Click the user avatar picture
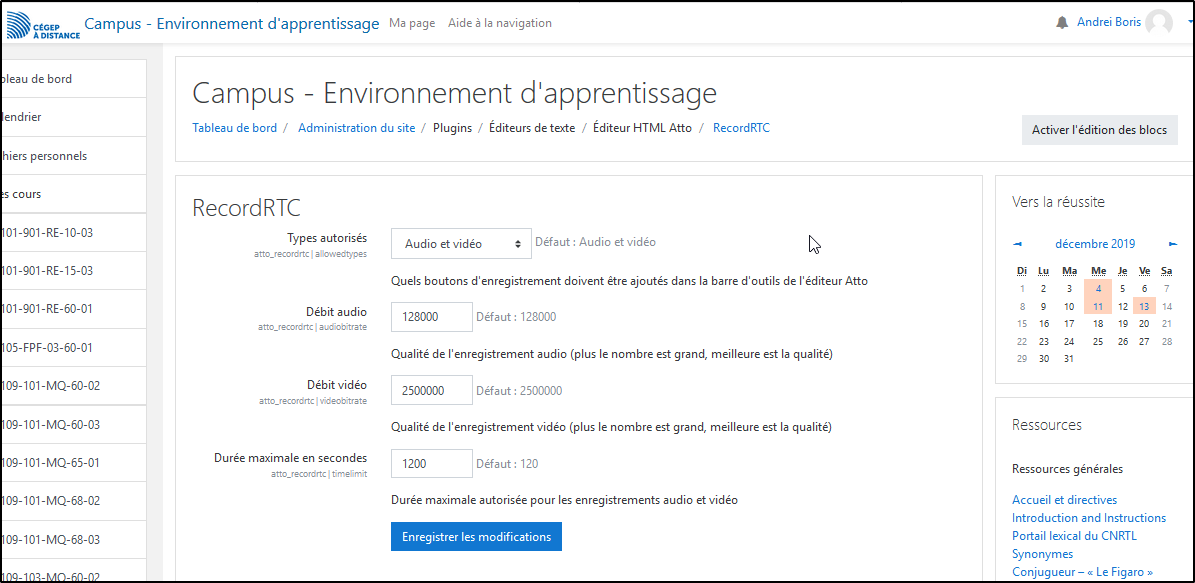 point(1159,23)
